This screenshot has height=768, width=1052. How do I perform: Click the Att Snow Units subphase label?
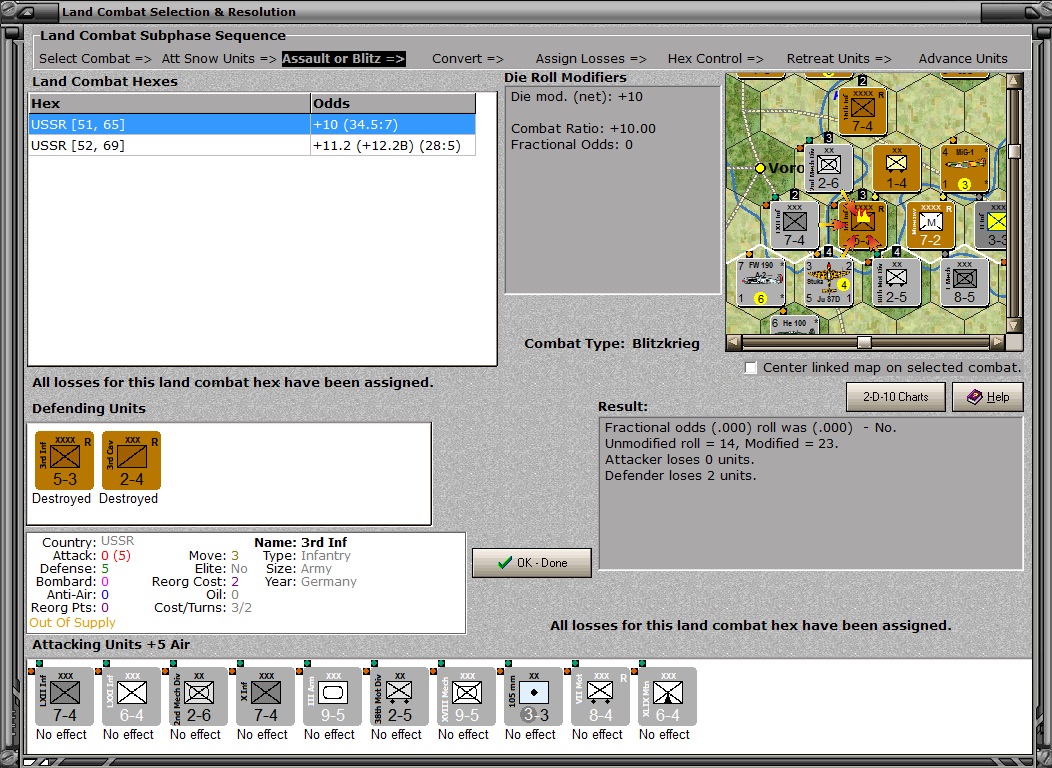[219, 58]
